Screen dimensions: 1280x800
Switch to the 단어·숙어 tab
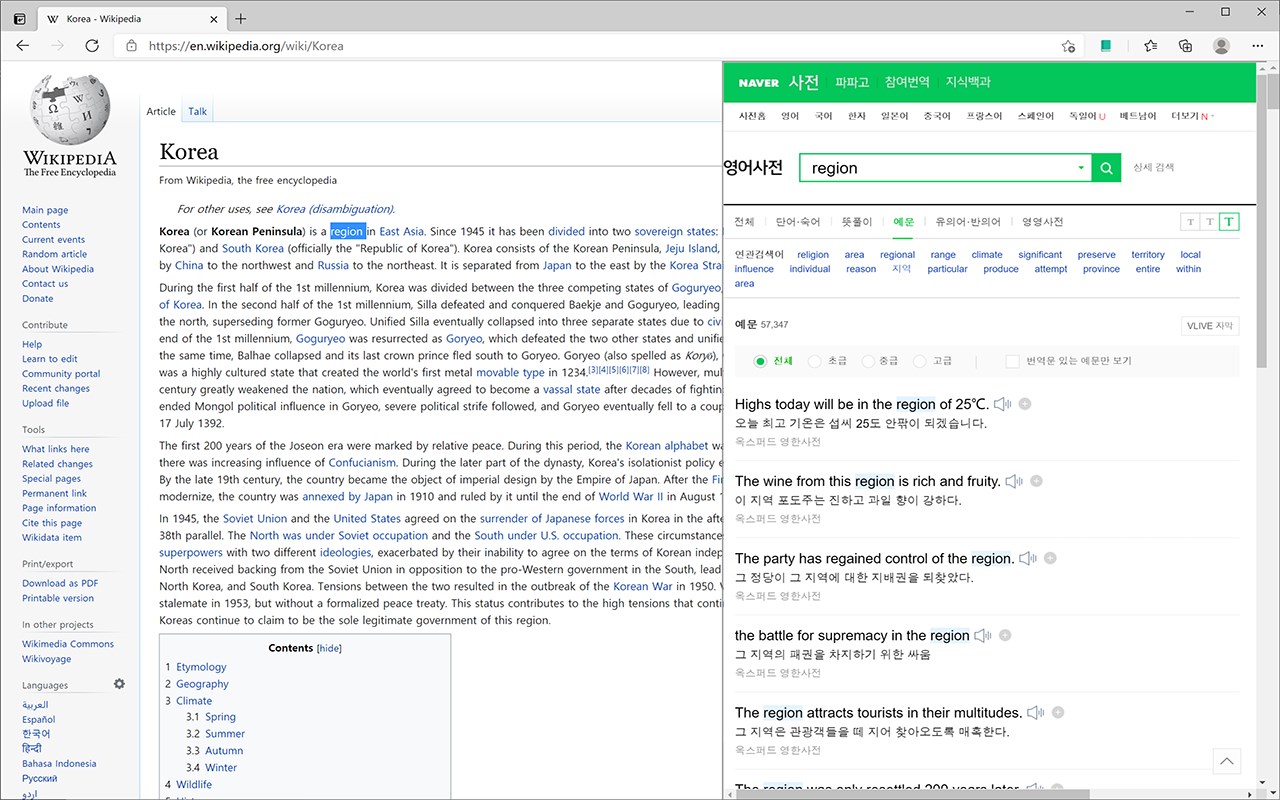pyautogui.click(x=798, y=222)
